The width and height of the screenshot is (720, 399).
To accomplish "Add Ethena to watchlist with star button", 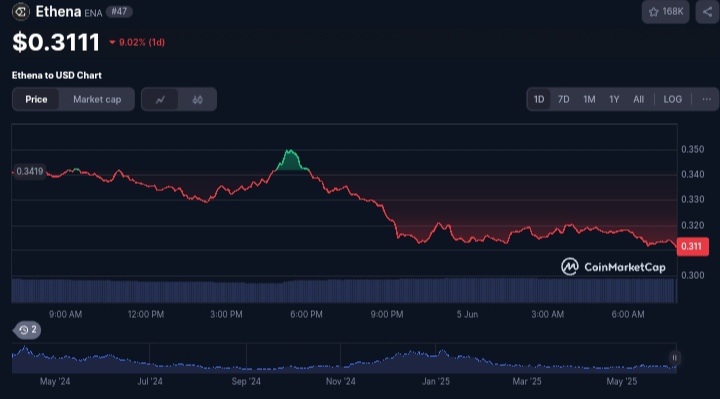I will point(665,12).
